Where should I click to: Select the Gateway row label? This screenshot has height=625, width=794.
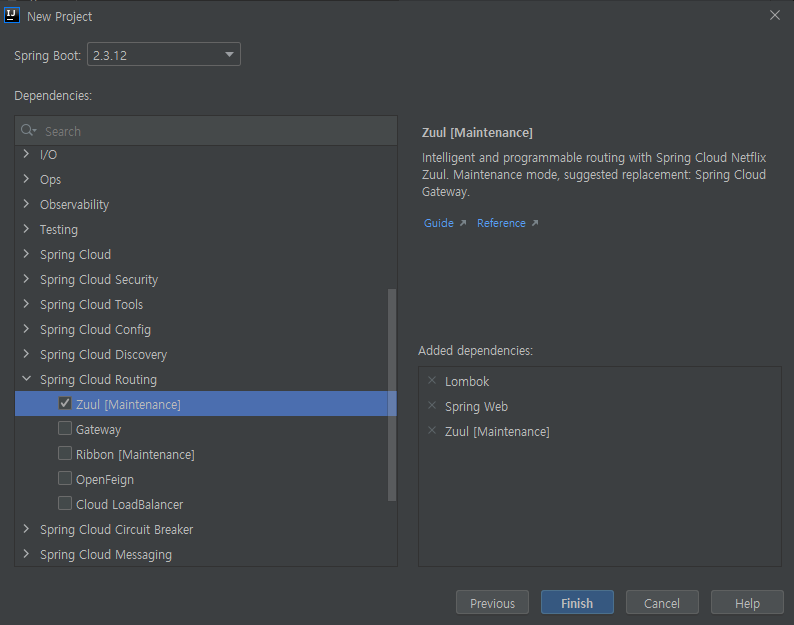(98, 429)
